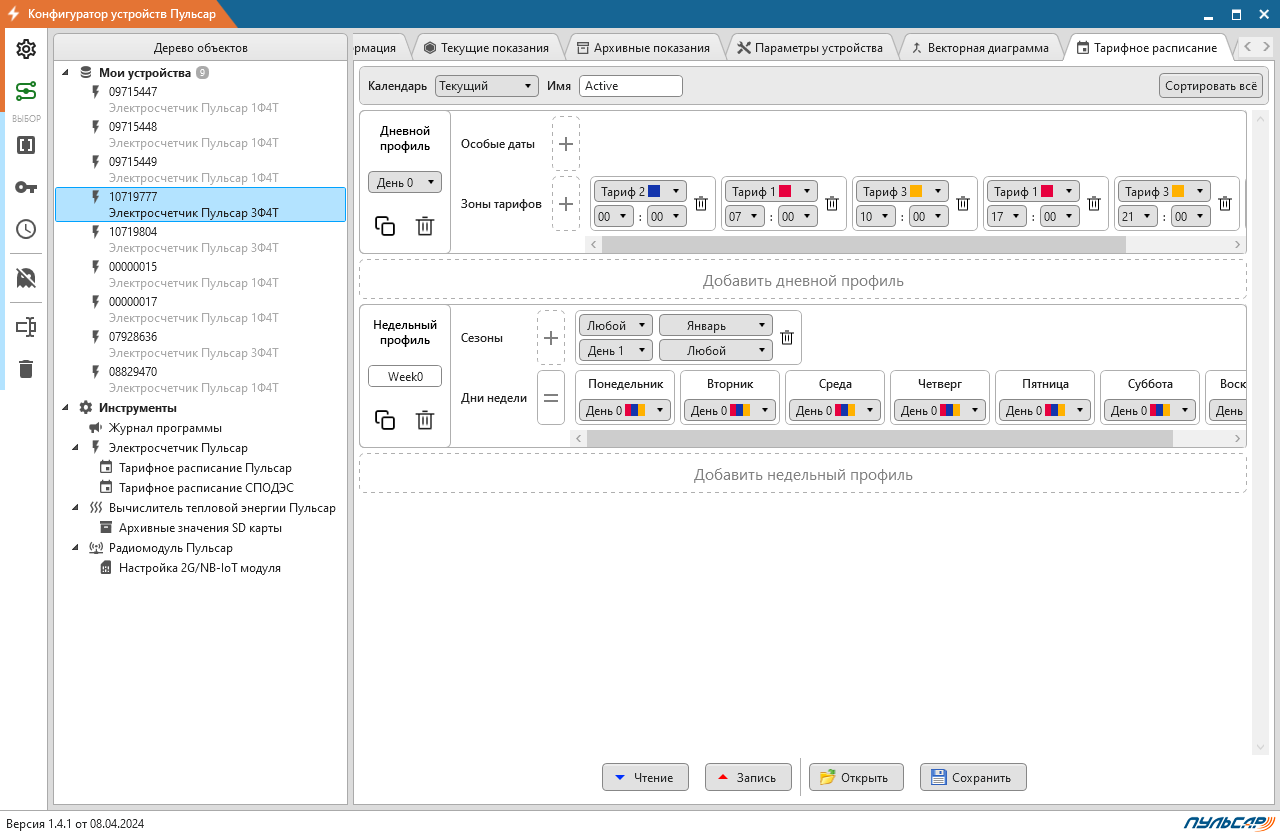Open the clock schedule sidebar icon
1280x836 pixels.
(26, 229)
